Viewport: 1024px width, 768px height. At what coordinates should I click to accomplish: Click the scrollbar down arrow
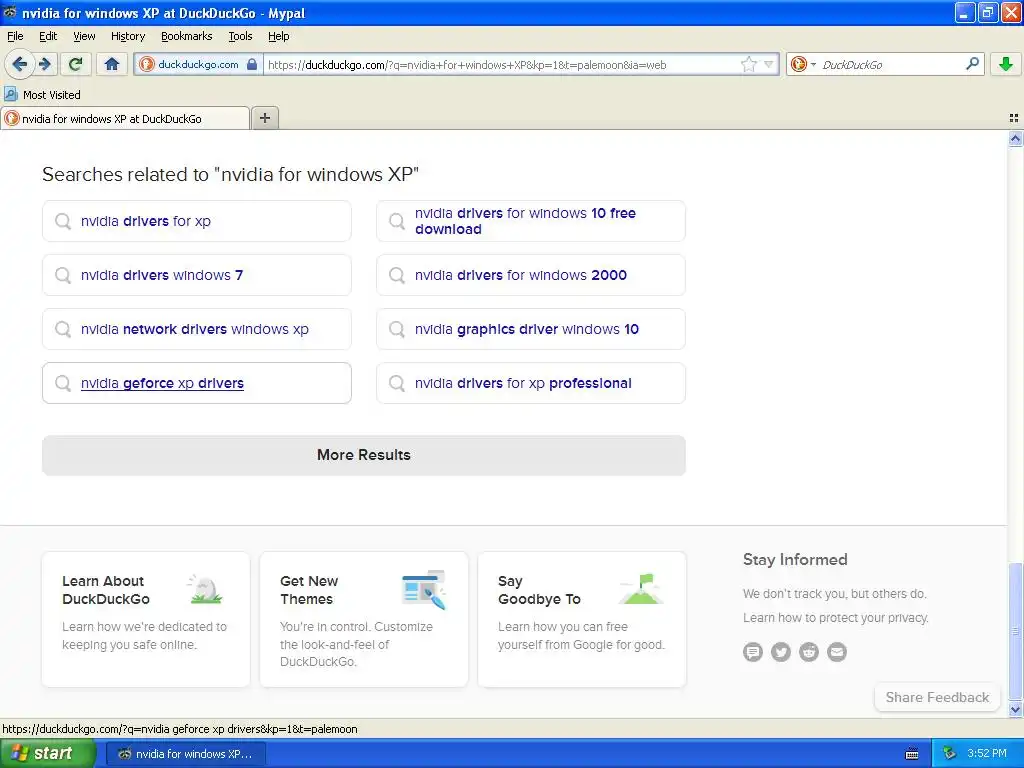tap(1015, 709)
